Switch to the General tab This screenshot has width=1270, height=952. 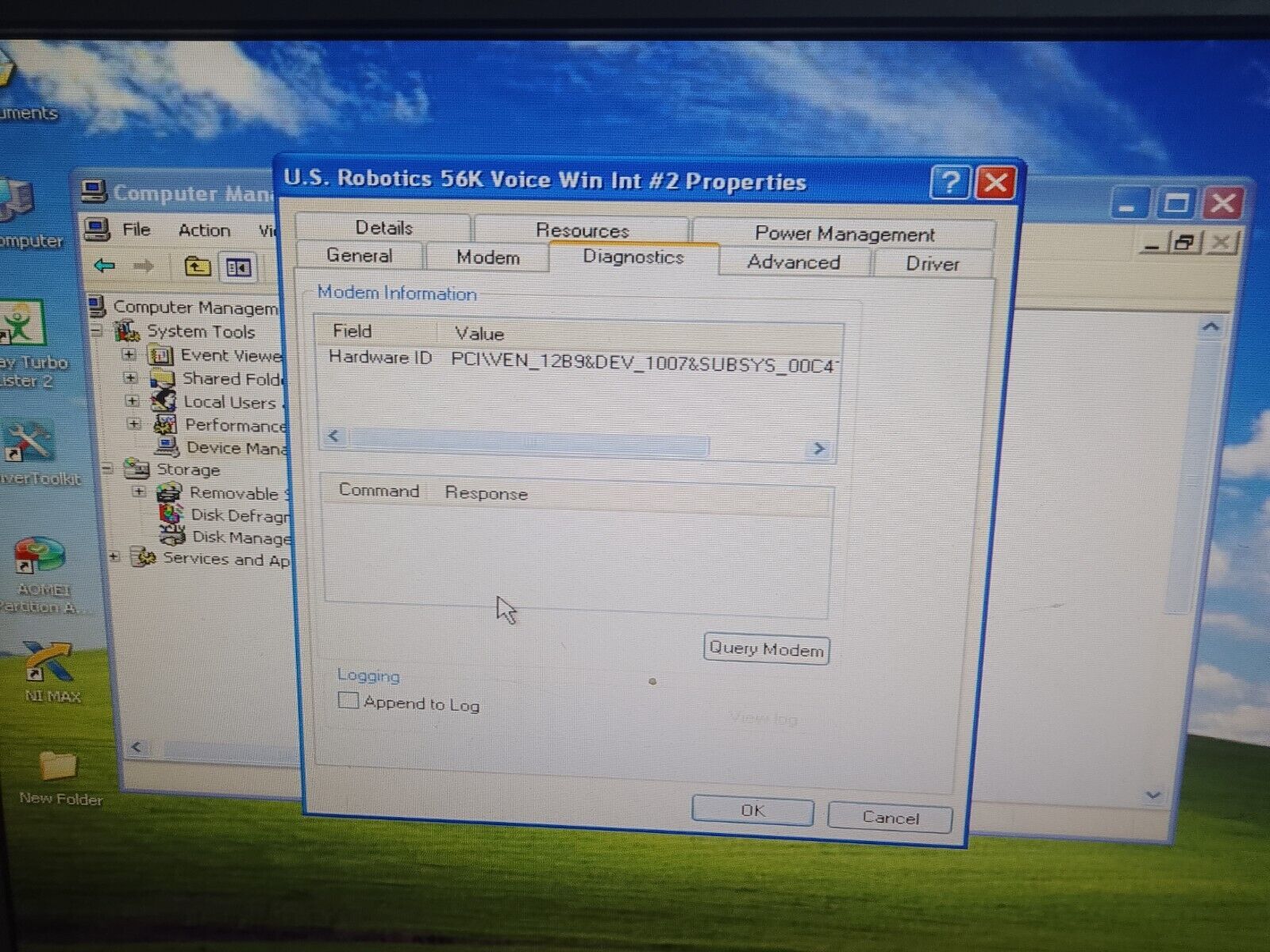pos(360,255)
